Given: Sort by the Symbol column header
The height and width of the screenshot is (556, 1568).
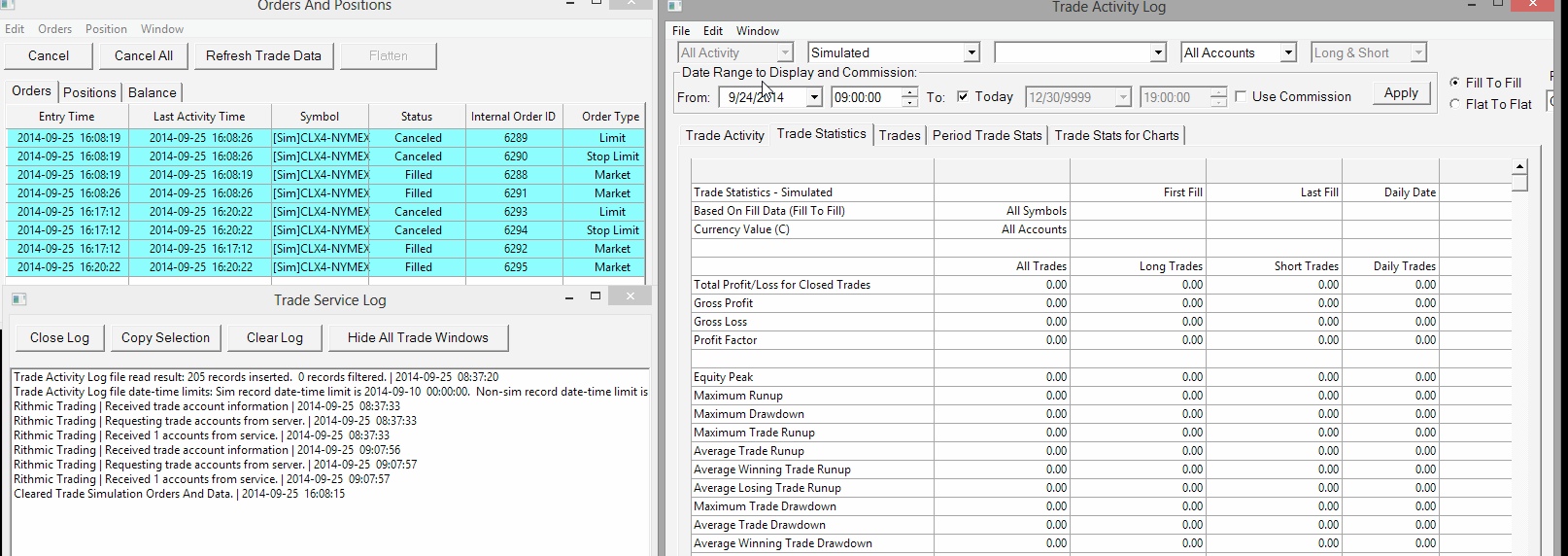Looking at the screenshot, I should click(x=320, y=117).
